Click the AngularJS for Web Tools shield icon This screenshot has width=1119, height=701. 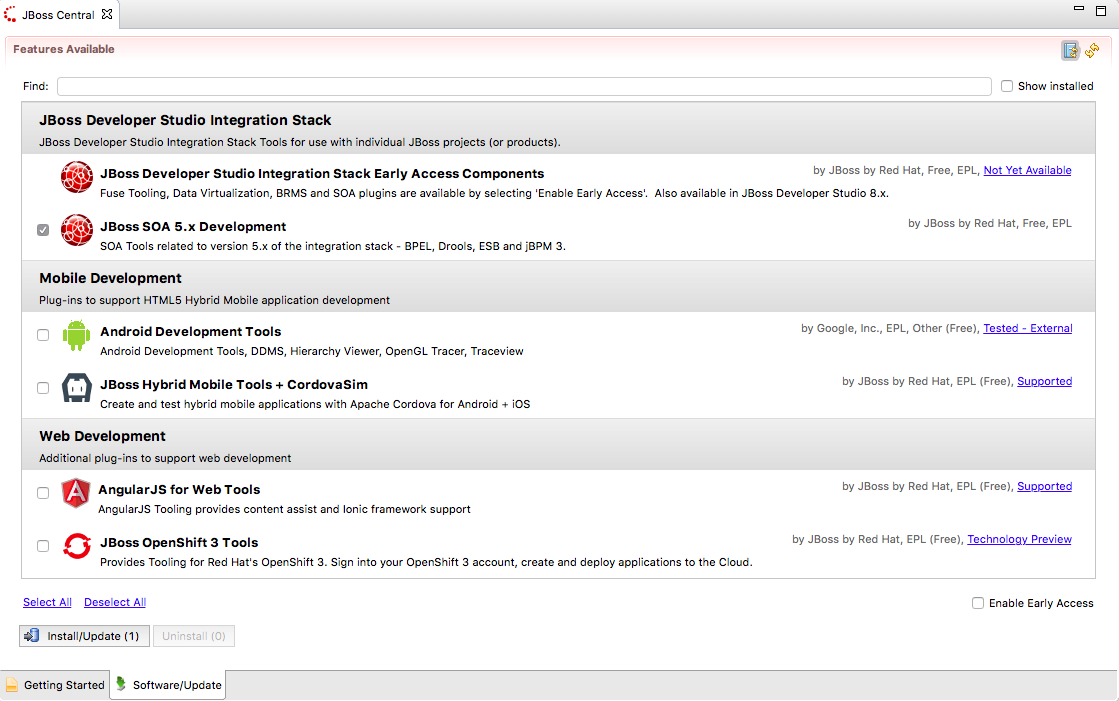click(x=76, y=492)
